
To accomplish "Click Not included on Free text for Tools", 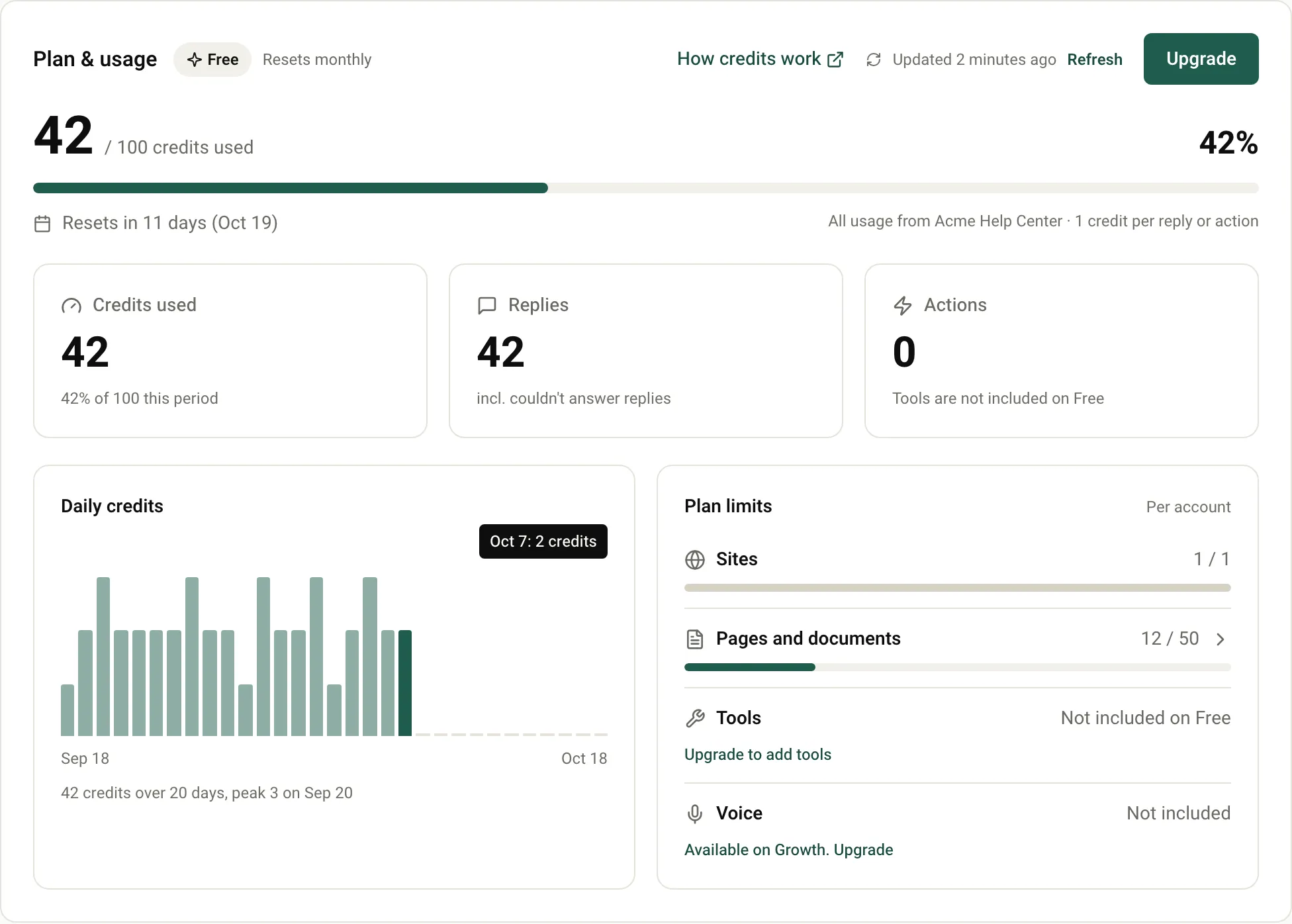I will click(x=1146, y=718).
